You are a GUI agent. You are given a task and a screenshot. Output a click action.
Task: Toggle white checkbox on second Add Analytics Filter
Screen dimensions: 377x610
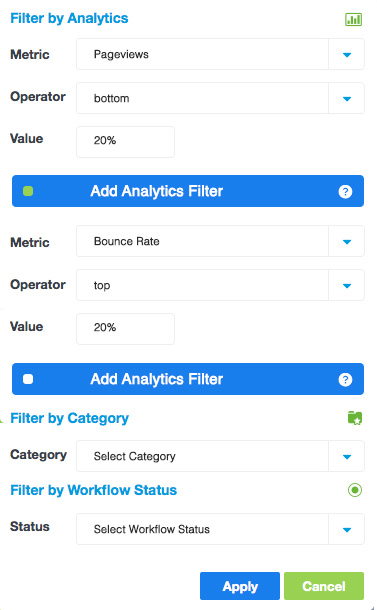[x=28, y=379]
